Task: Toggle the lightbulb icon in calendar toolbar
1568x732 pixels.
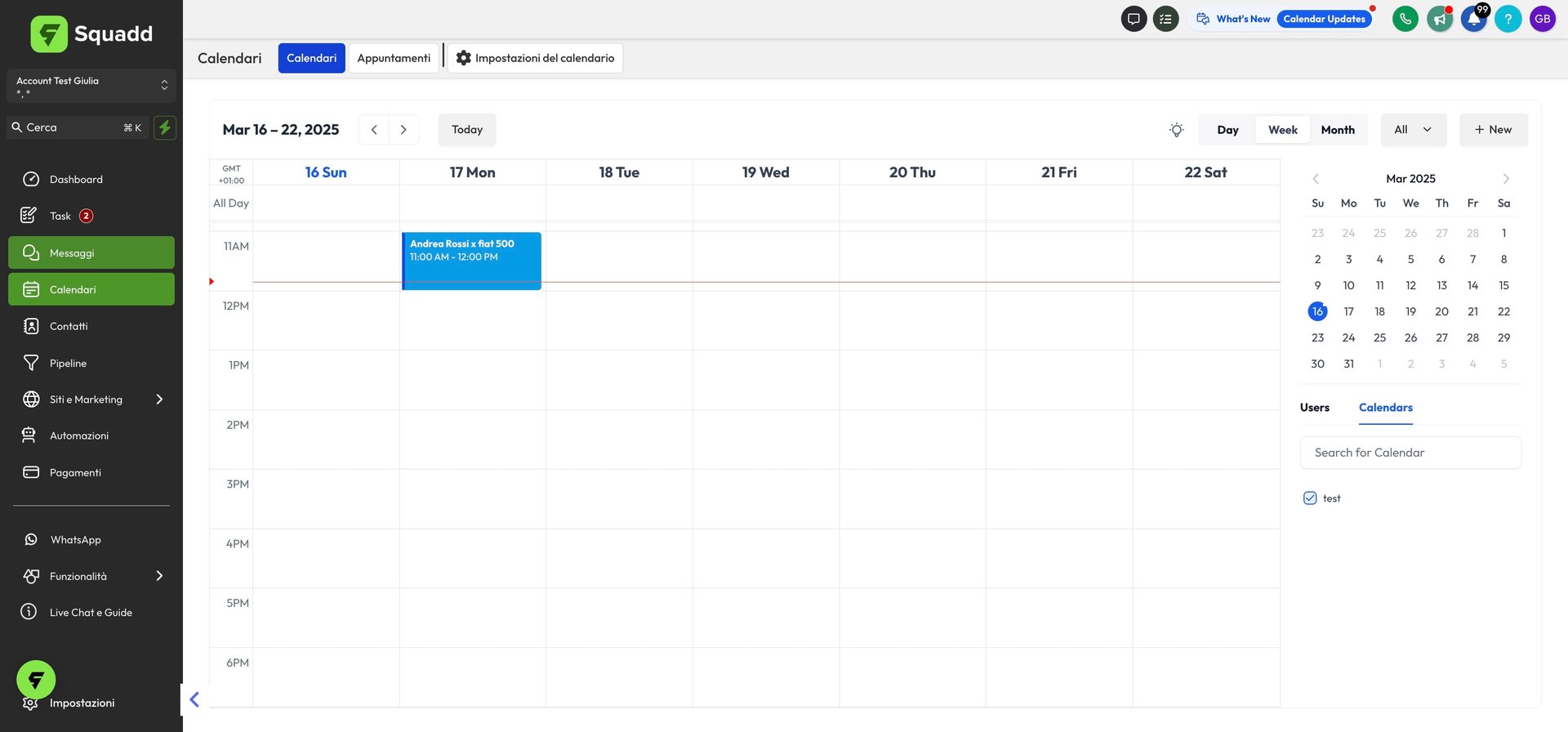Action: click(1176, 130)
